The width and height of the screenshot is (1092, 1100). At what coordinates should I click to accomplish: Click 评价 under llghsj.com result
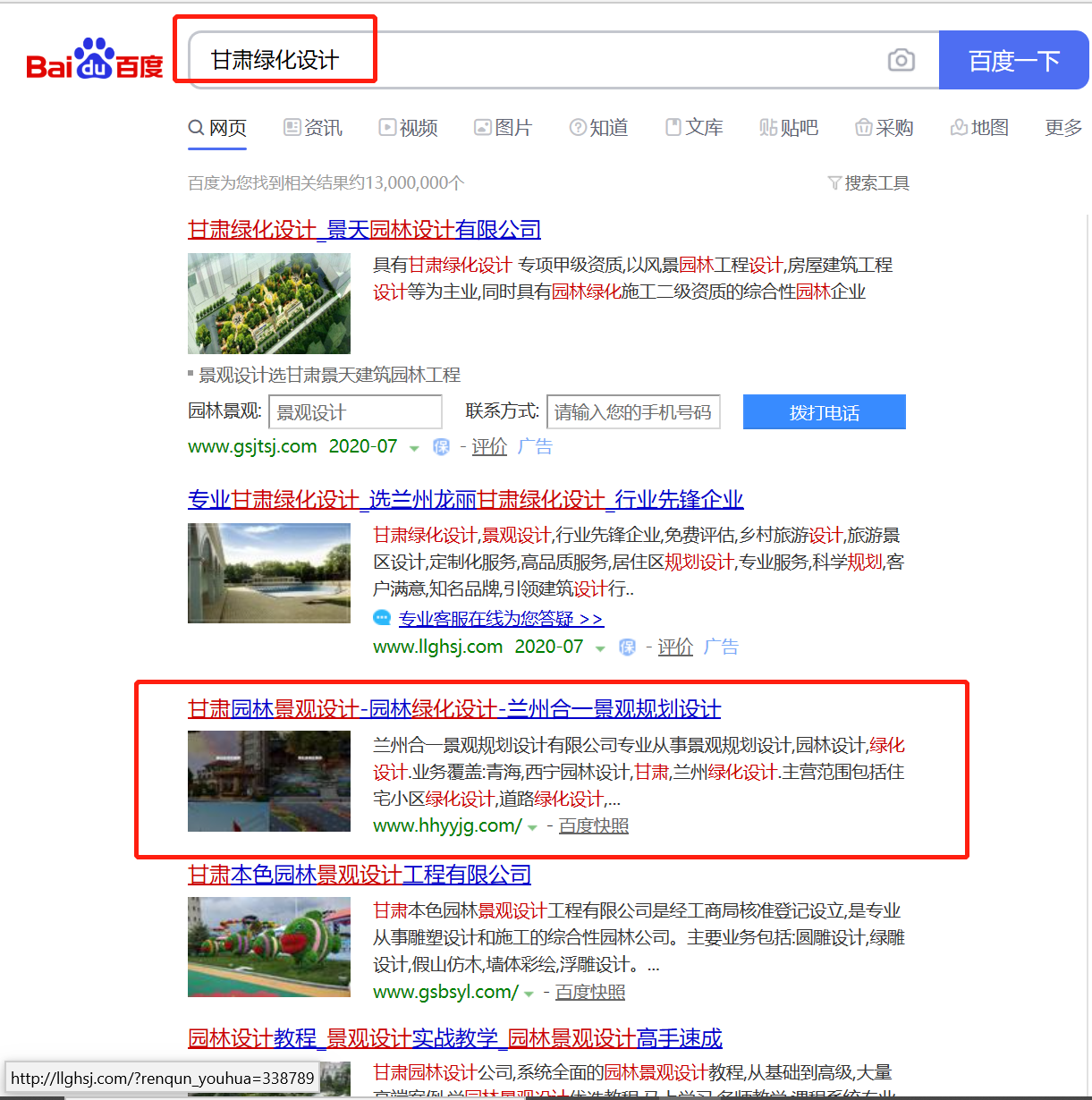click(x=675, y=647)
